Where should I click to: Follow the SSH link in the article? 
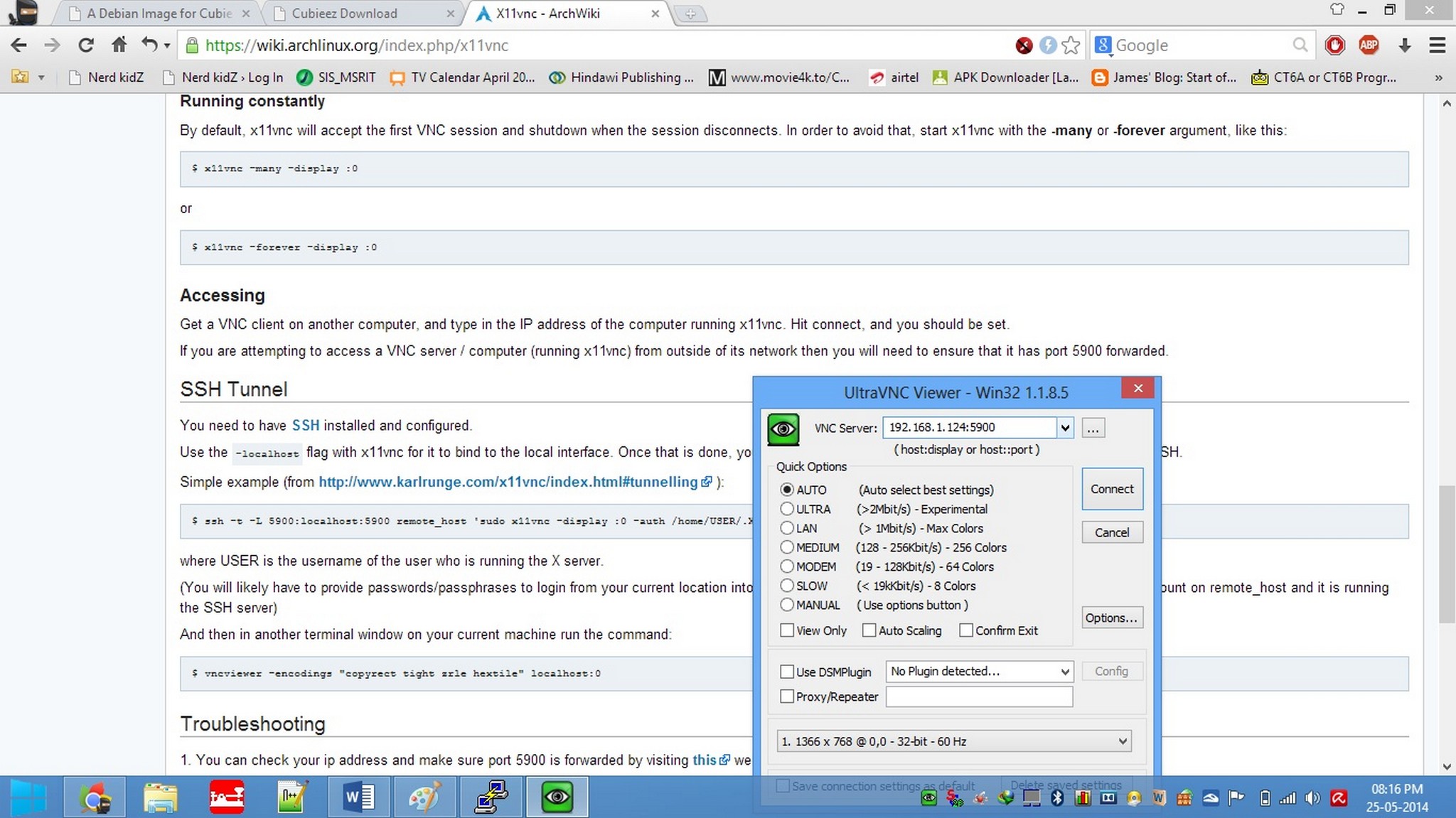point(306,426)
